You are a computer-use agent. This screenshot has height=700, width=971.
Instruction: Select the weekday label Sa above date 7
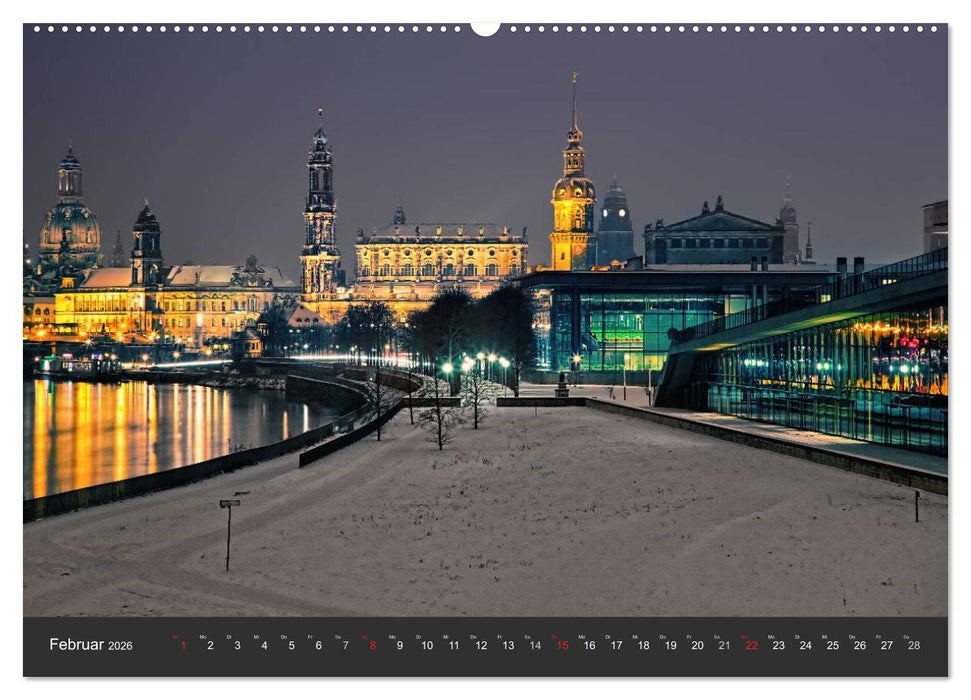click(x=337, y=638)
